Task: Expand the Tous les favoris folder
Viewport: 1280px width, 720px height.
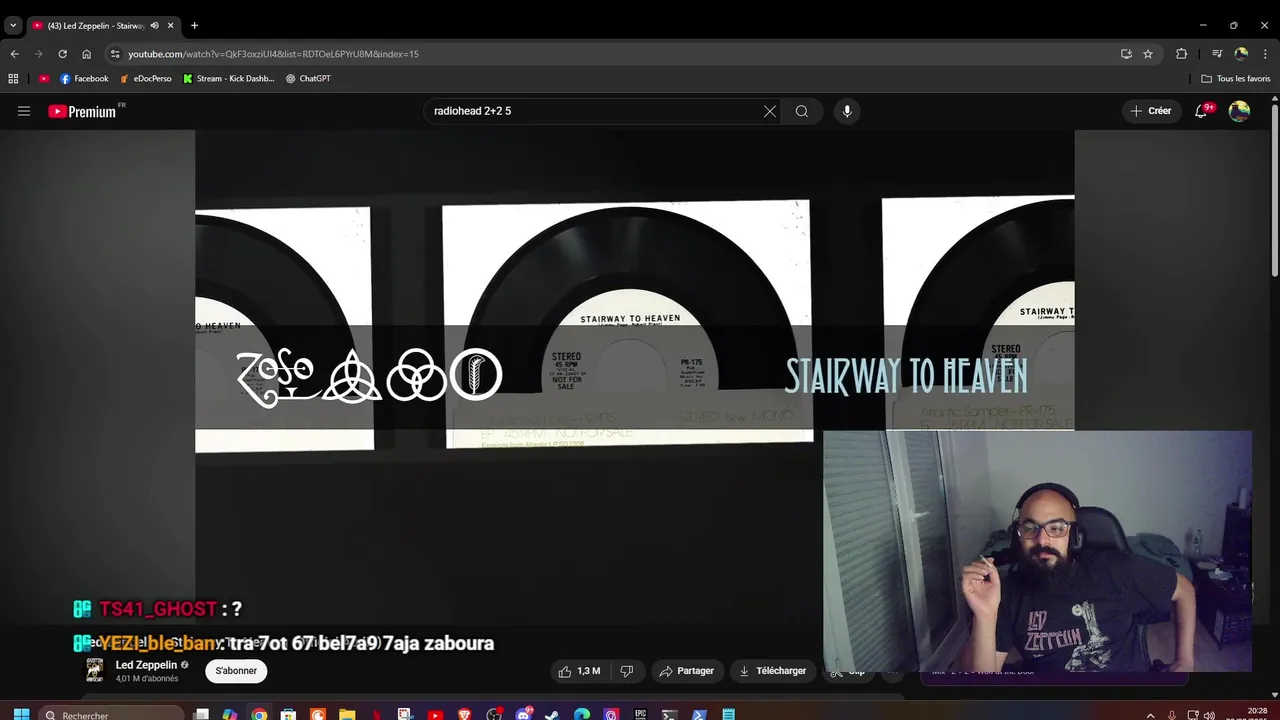Action: (1236, 78)
